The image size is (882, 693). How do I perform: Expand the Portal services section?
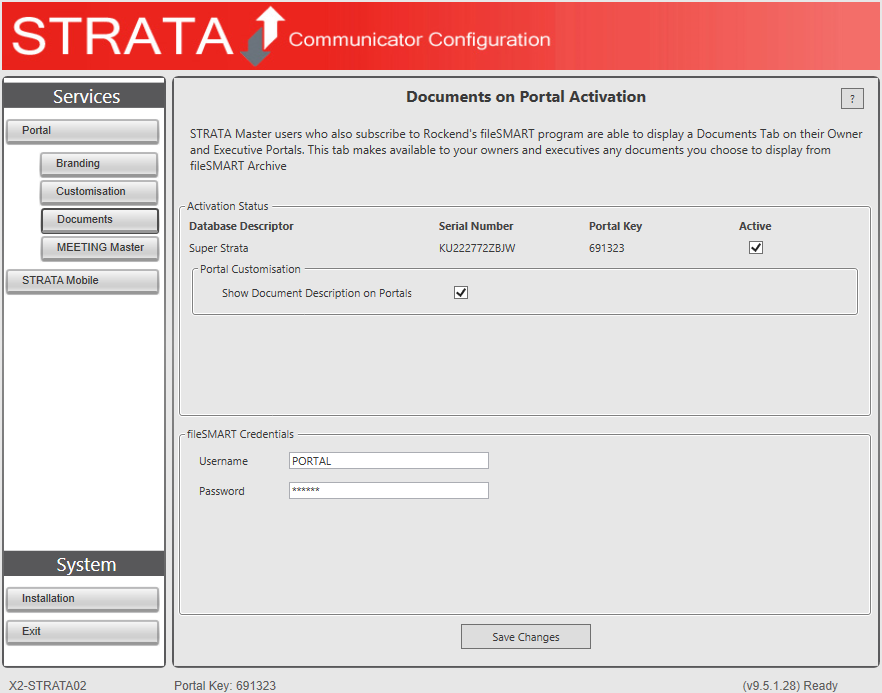click(x=83, y=131)
